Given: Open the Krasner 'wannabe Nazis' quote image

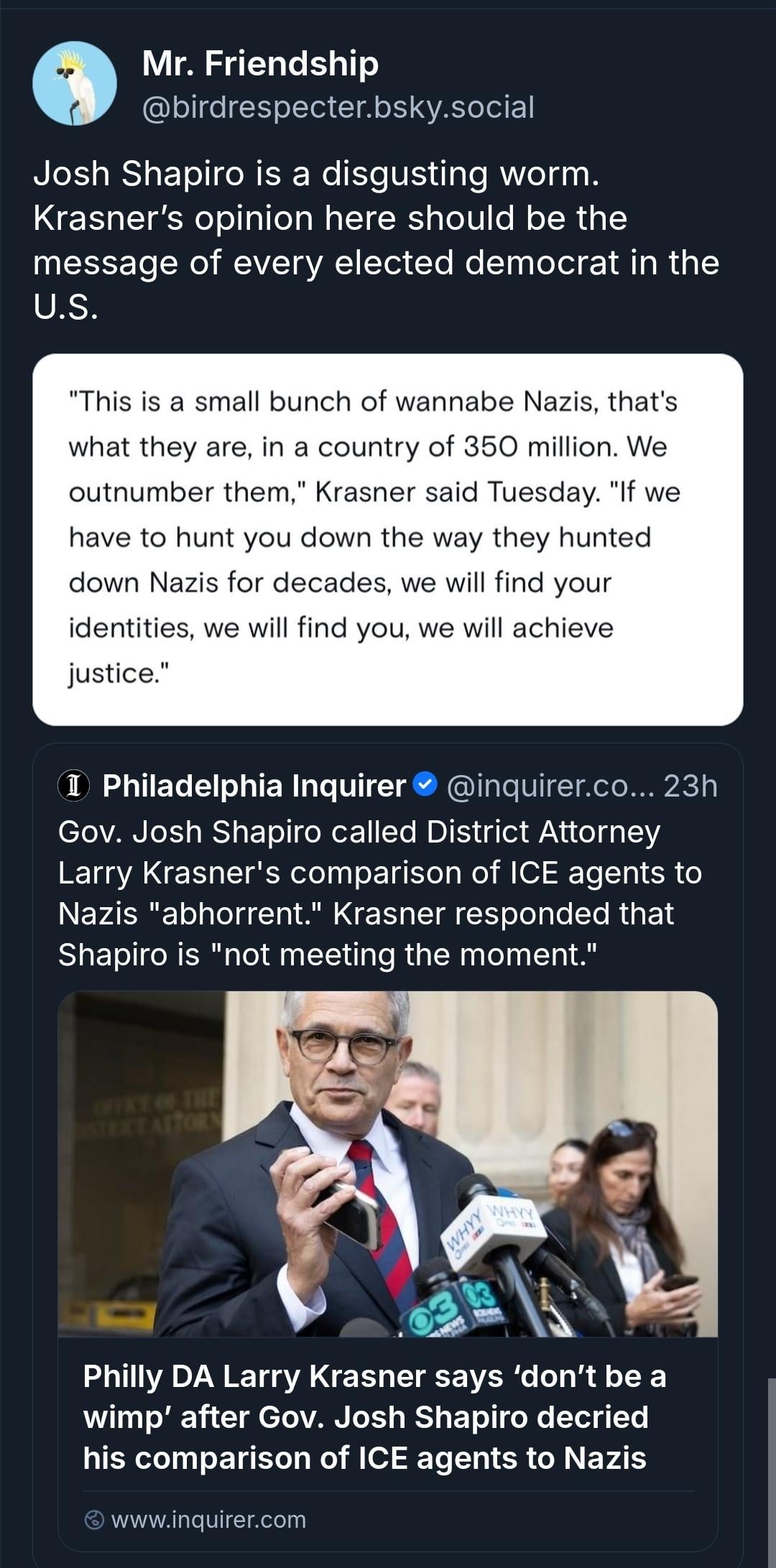Looking at the screenshot, I should (387, 539).
